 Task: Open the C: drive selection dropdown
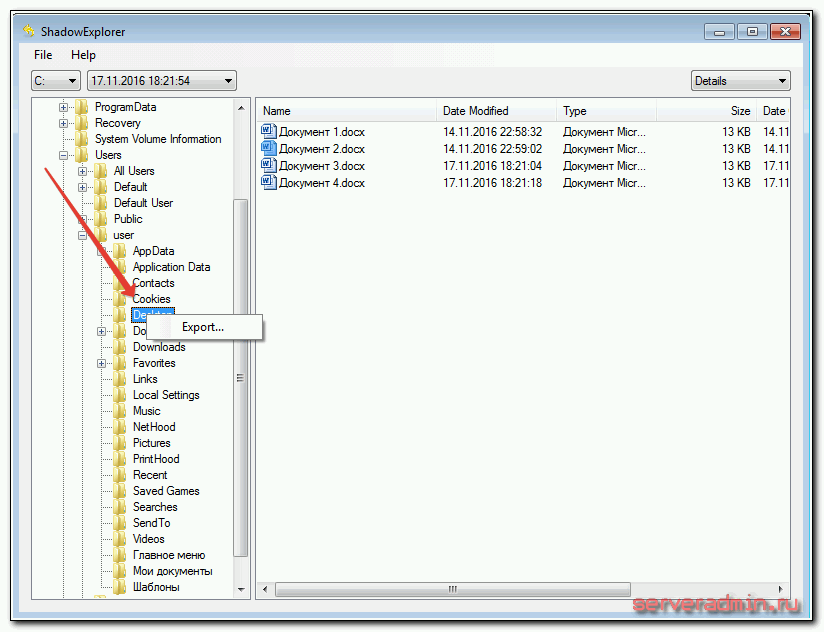(56, 81)
